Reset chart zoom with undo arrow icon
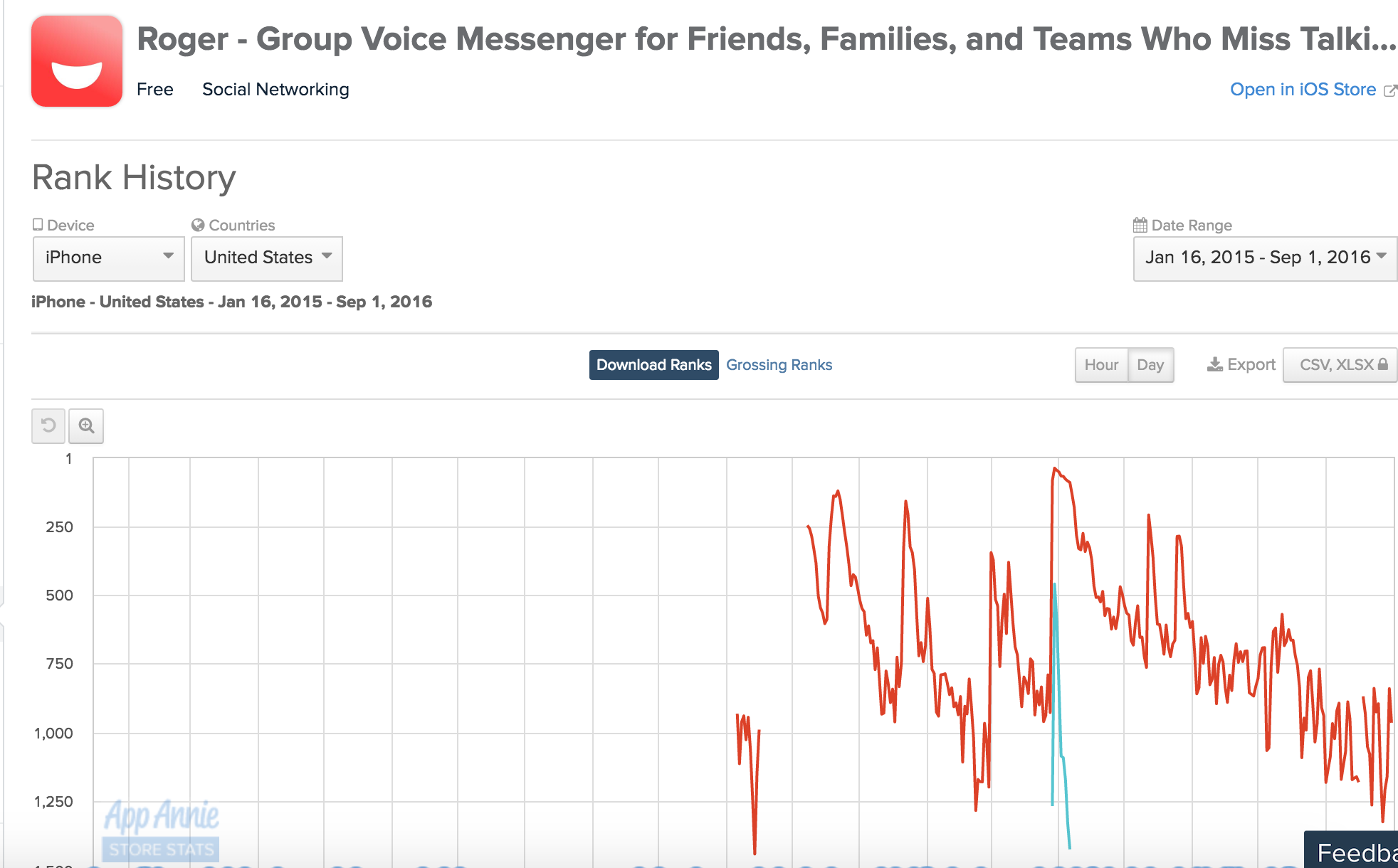The image size is (1398, 868). pos(48,425)
